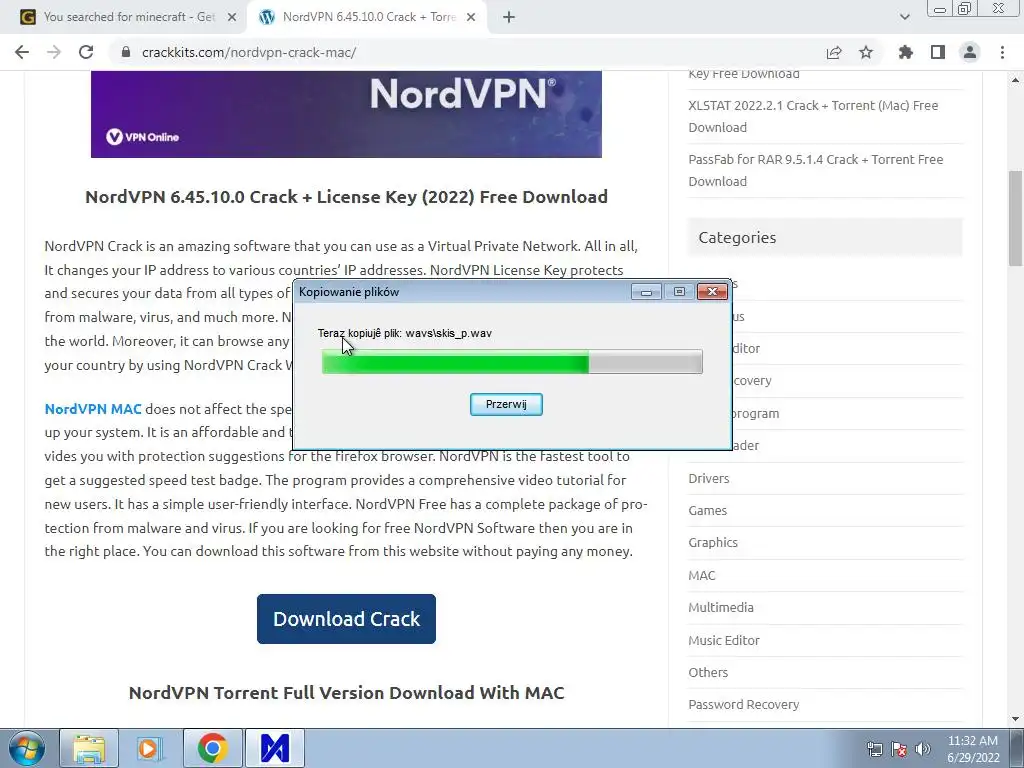Click Chrome icon in taskbar
Image resolution: width=1024 pixels, height=768 pixels.
212,748
